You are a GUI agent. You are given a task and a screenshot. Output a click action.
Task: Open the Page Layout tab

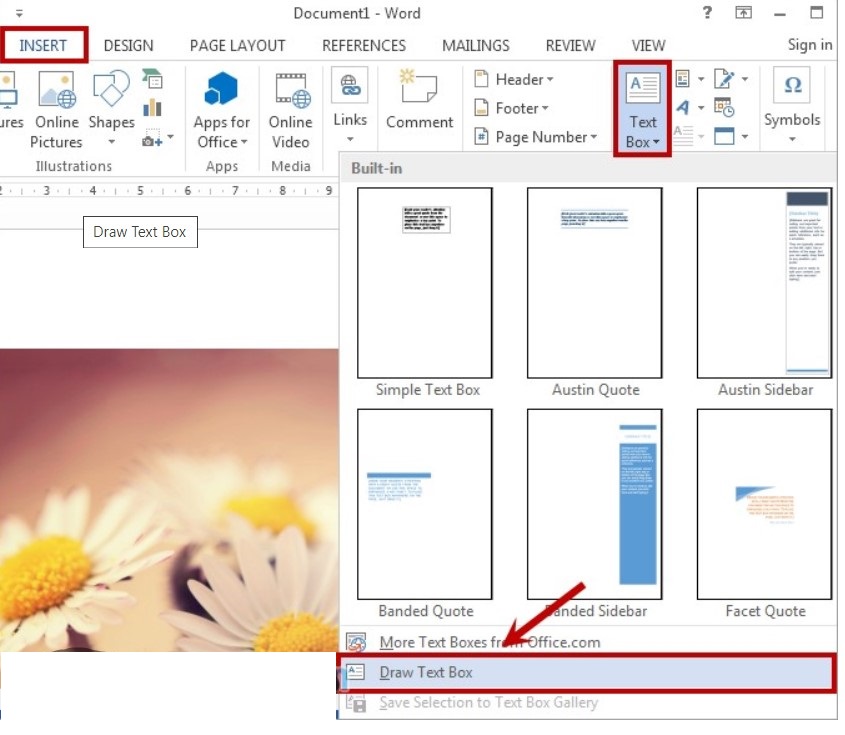pos(237,45)
